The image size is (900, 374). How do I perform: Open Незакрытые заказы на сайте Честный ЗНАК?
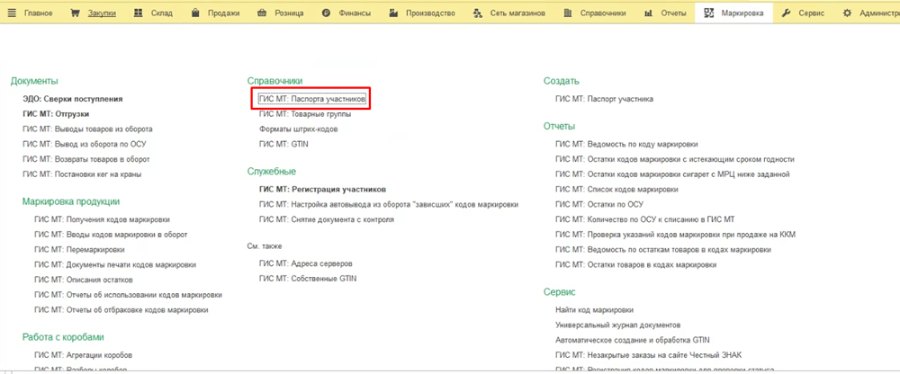pos(649,355)
